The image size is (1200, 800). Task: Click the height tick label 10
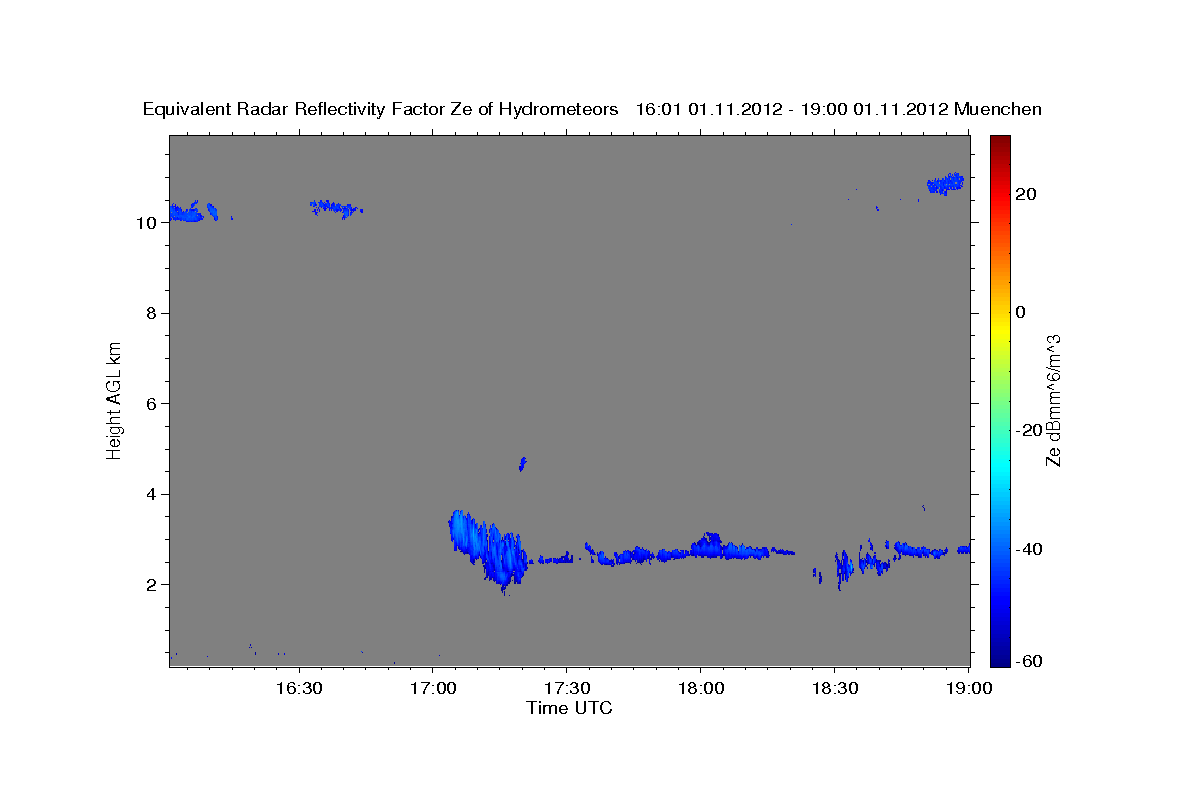point(146,222)
